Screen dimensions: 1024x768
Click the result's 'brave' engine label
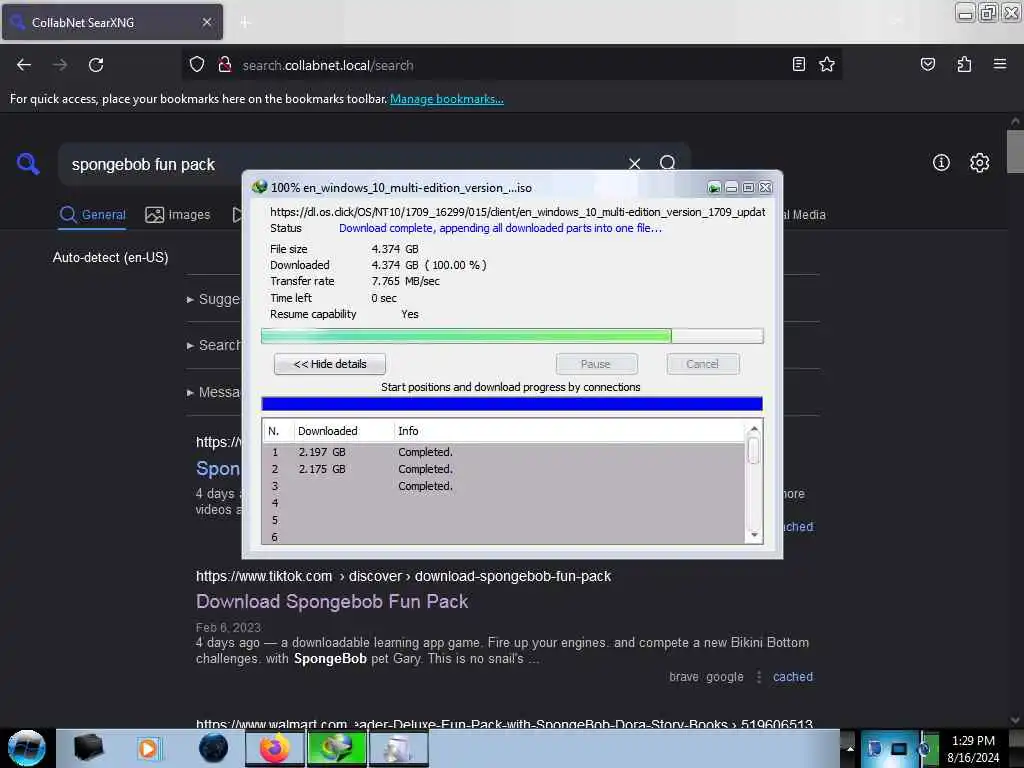click(x=683, y=677)
